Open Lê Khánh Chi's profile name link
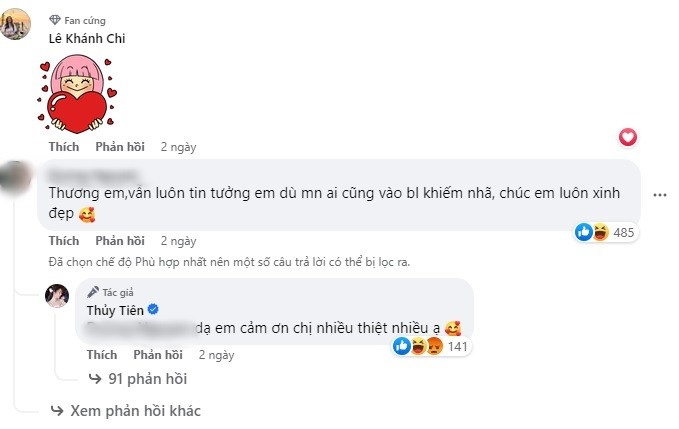679x429 pixels. tap(87, 38)
